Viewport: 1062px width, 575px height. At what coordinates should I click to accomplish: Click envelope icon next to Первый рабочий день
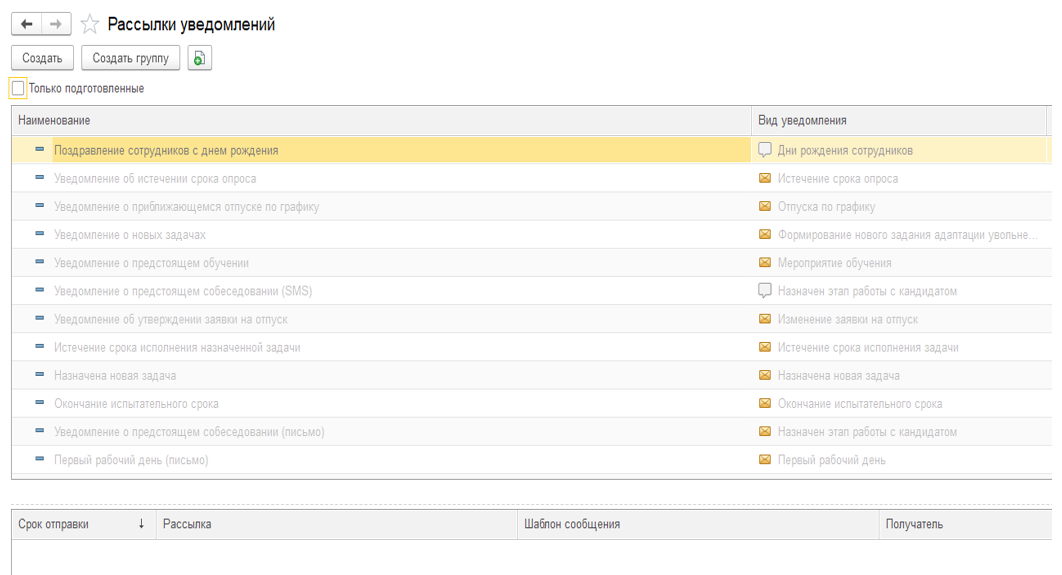[x=765, y=460]
